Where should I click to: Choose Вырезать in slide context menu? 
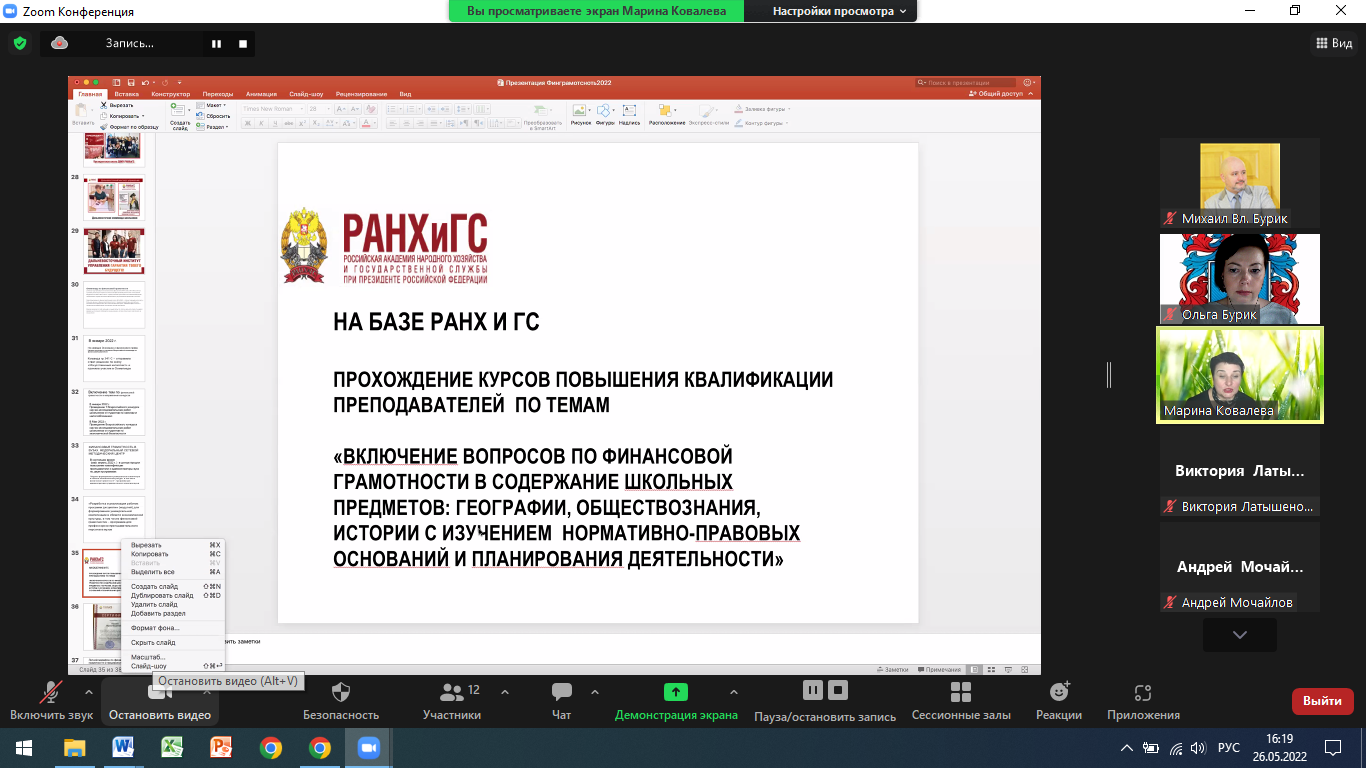(173, 545)
